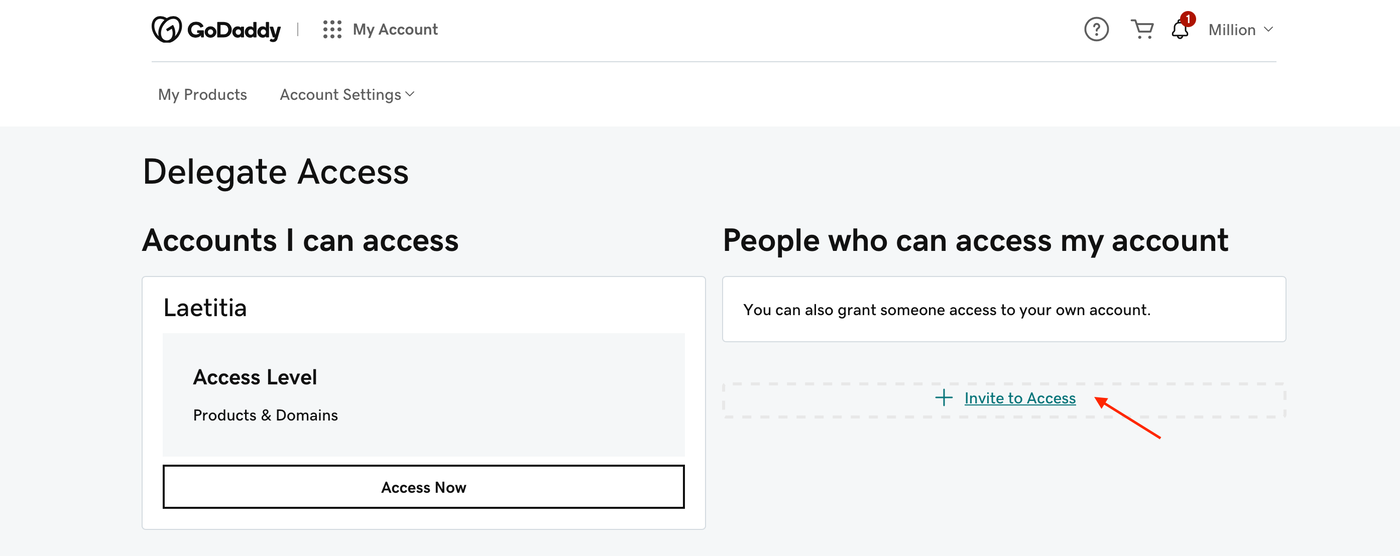Select the Laetitia account name
The image size is (1400, 556).
click(x=205, y=308)
